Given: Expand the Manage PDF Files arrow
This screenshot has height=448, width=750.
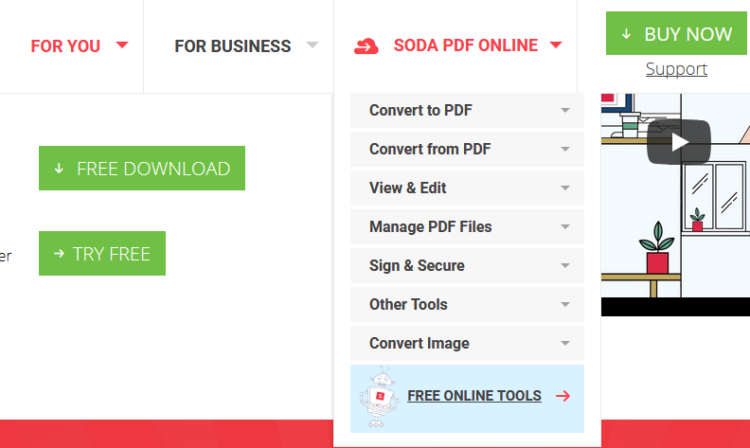Looking at the screenshot, I should (x=565, y=227).
